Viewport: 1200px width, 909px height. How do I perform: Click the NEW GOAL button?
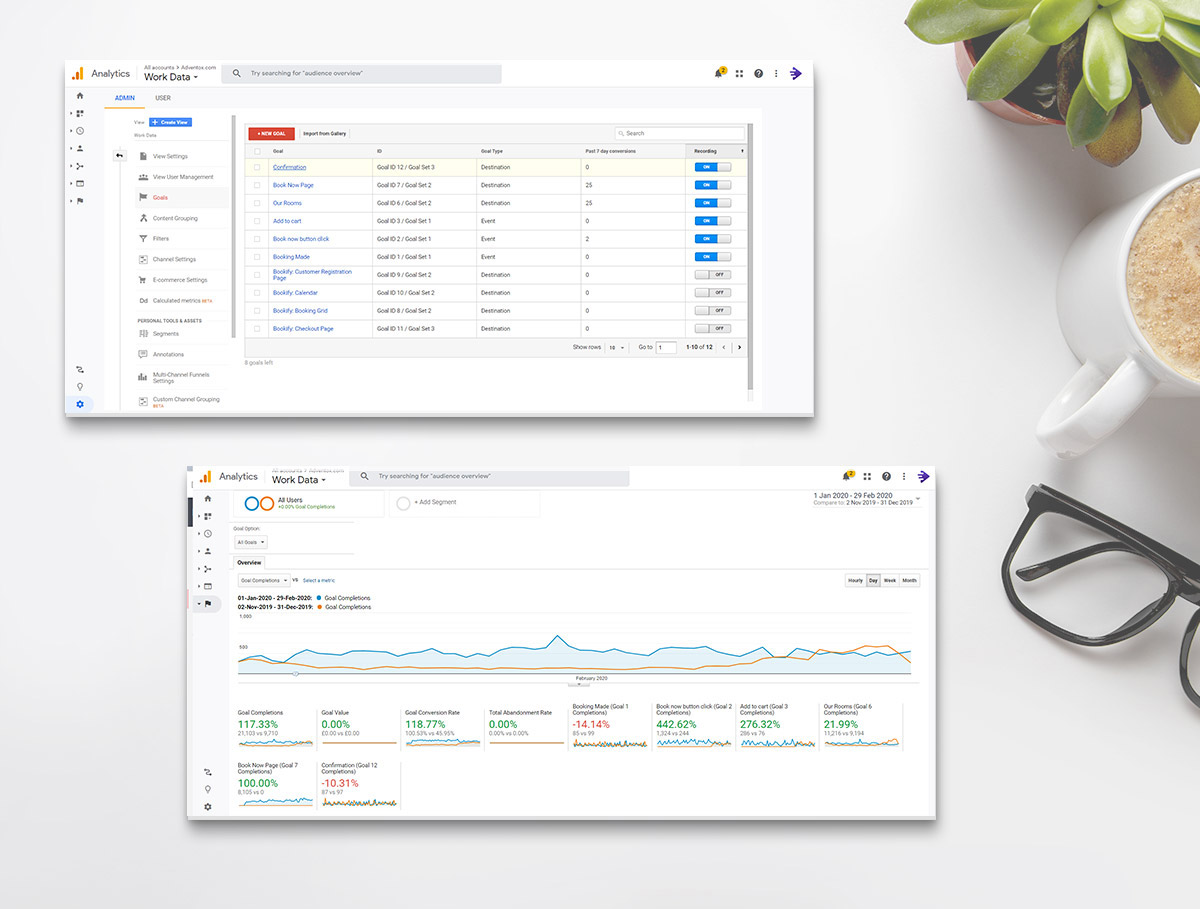point(270,134)
